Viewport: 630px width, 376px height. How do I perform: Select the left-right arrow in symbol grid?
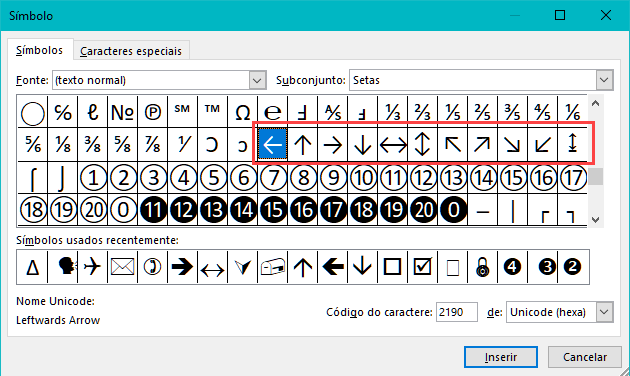click(x=393, y=145)
